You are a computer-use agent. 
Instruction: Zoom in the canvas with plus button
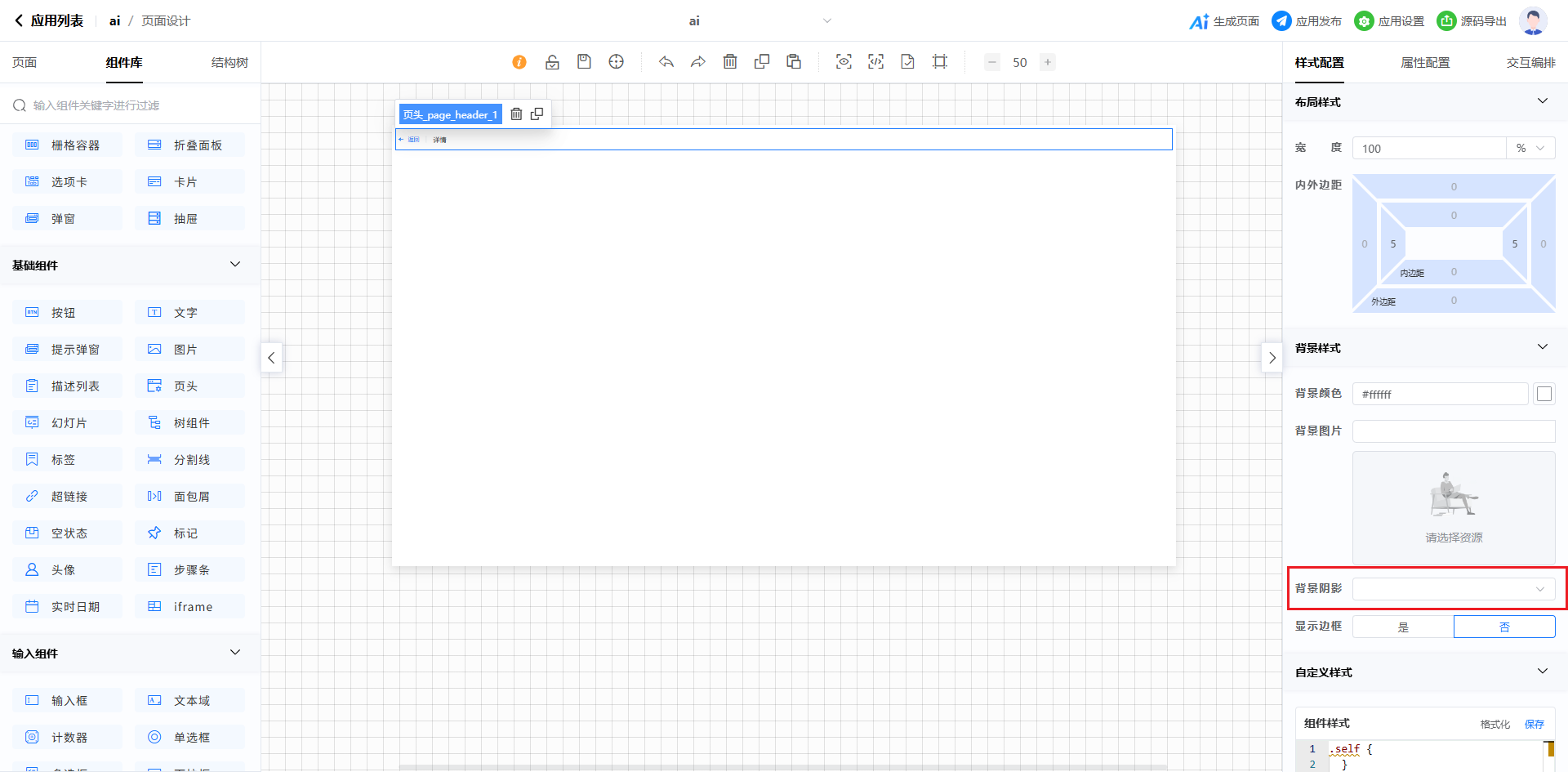[1048, 62]
